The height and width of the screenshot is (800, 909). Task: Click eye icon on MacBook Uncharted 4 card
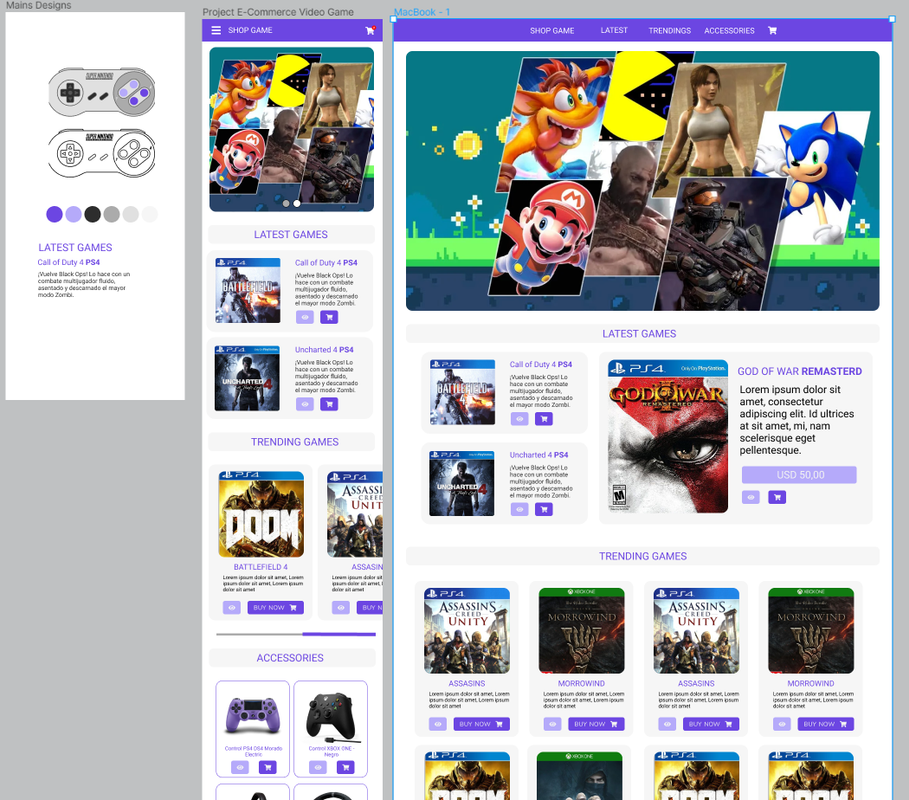coord(519,509)
